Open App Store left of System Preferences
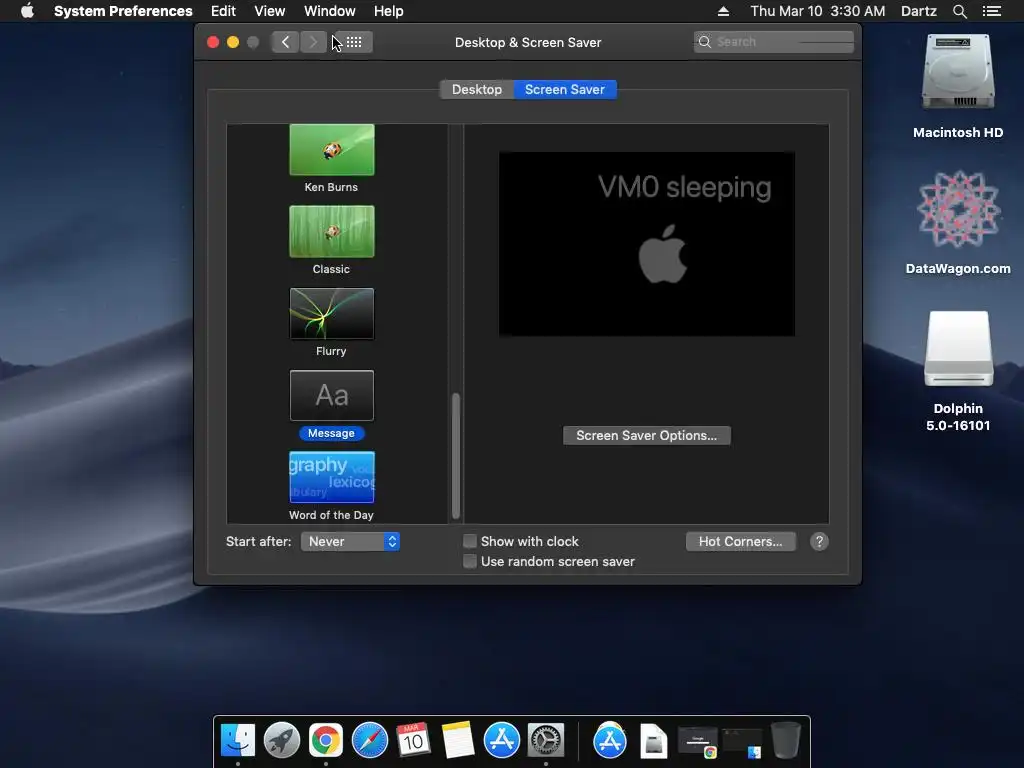 click(x=502, y=741)
